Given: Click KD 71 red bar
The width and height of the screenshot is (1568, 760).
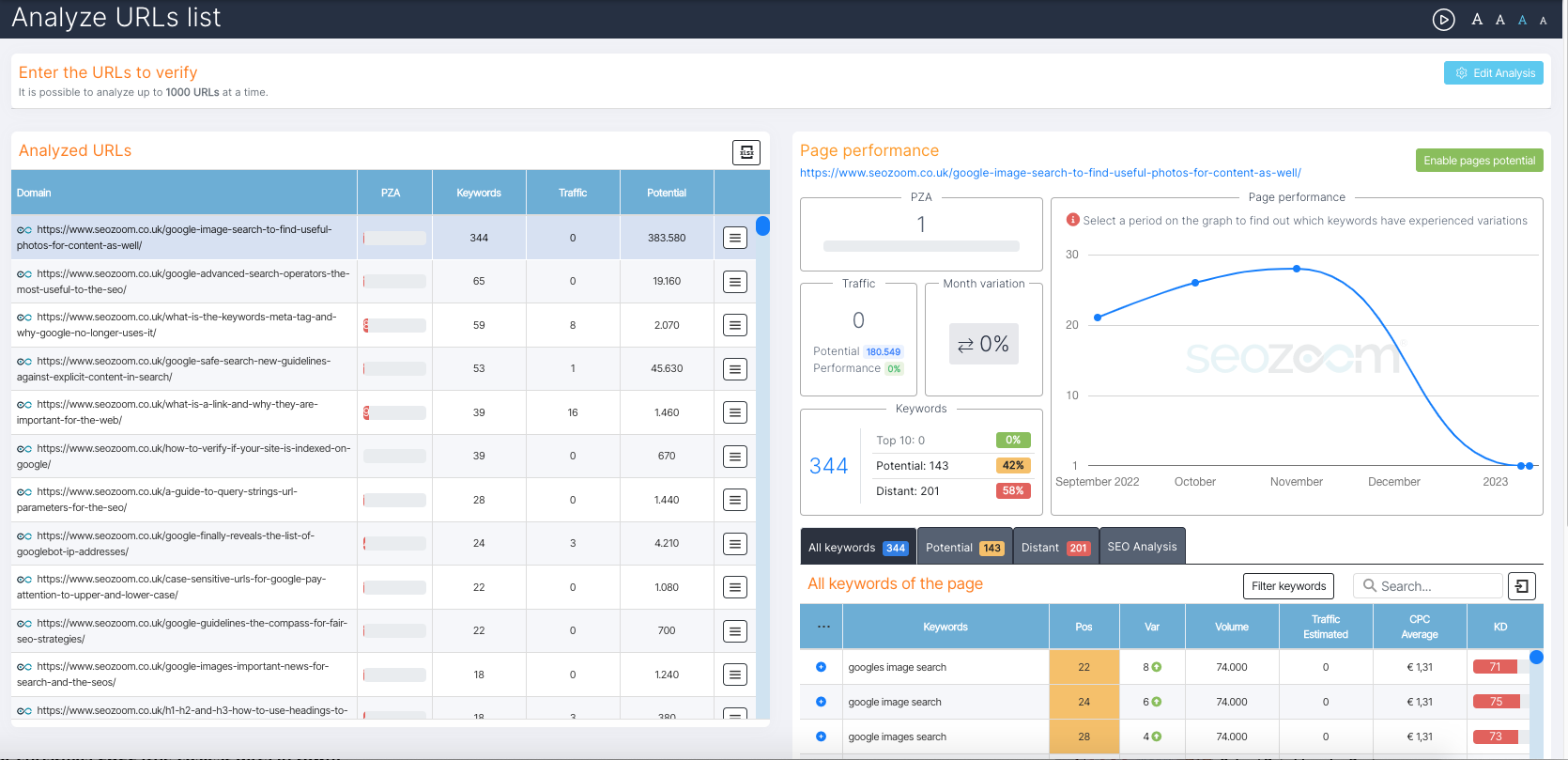Looking at the screenshot, I should pos(1496,667).
